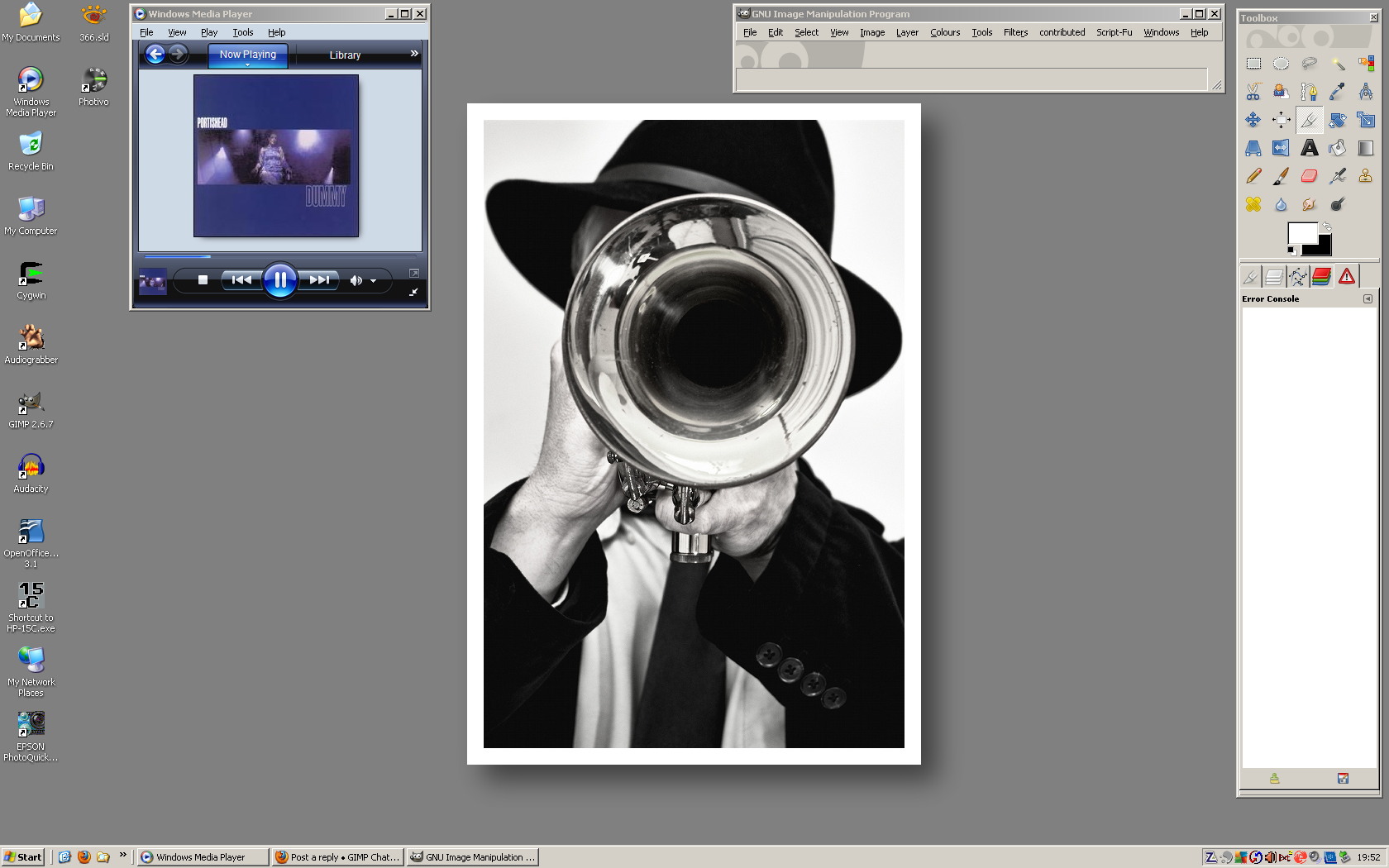Open the Colours menu in GIMP
The height and width of the screenshot is (868, 1389).
coord(945,32)
